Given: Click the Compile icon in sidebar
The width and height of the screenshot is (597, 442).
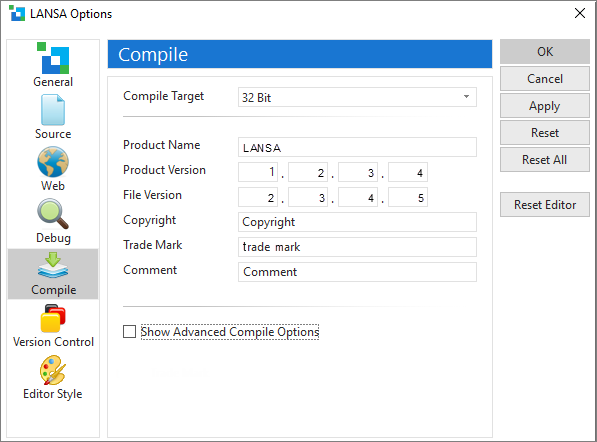Looking at the screenshot, I should point(53,265).
